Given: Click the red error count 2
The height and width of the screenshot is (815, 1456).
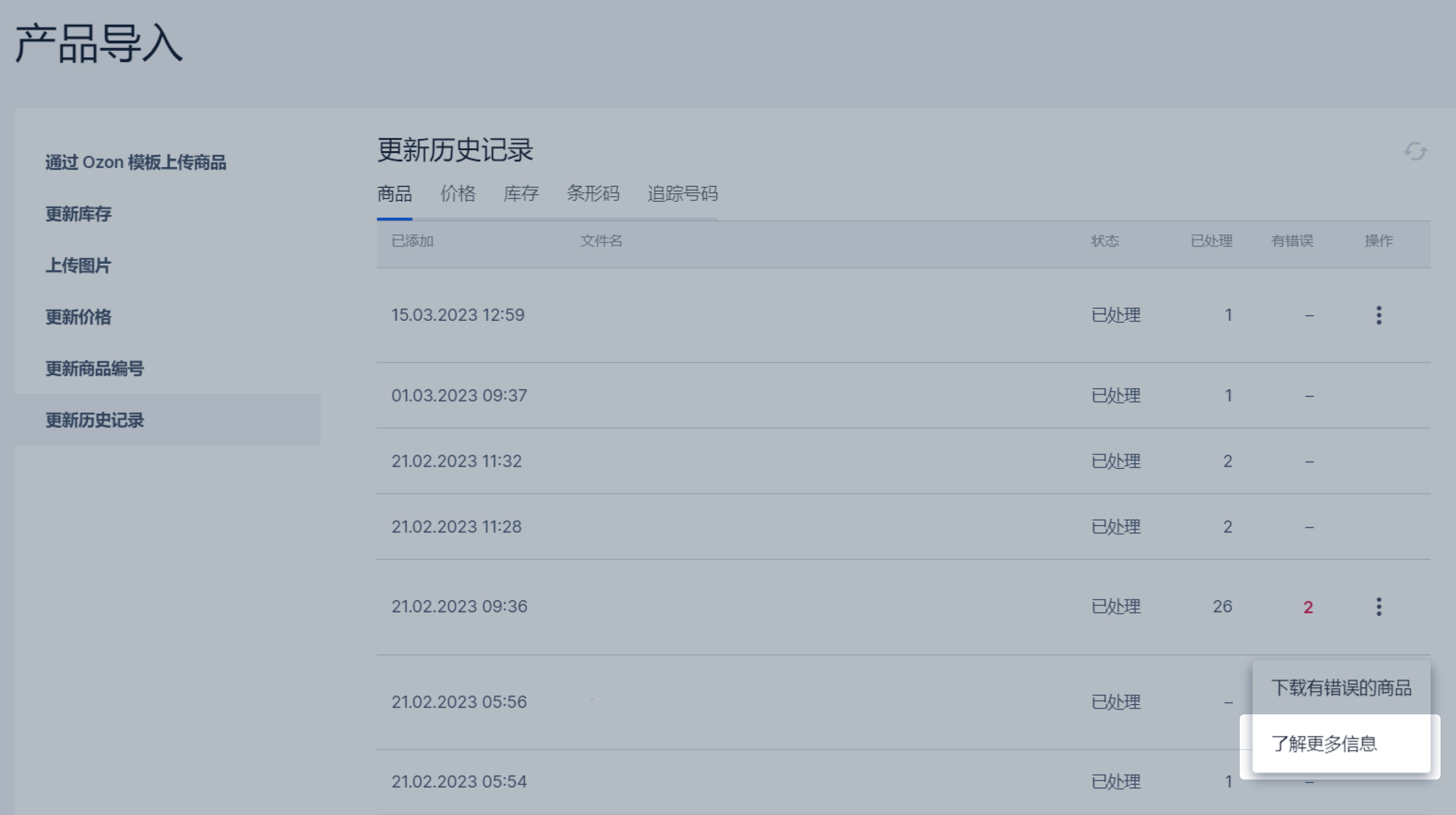Looking at the screenshot, I should (1308, 607).
